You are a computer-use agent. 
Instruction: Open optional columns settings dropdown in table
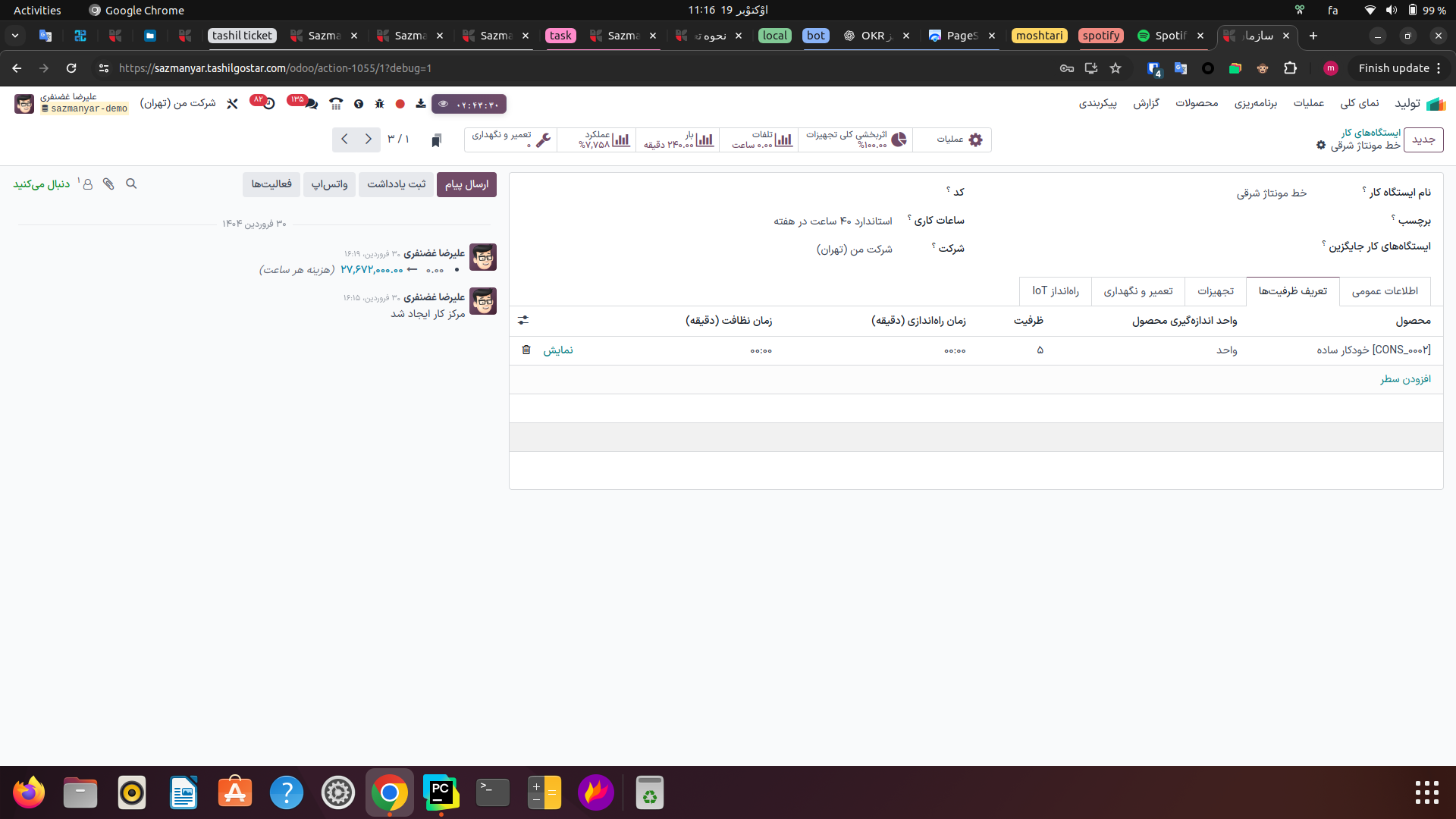coord(523,321)
